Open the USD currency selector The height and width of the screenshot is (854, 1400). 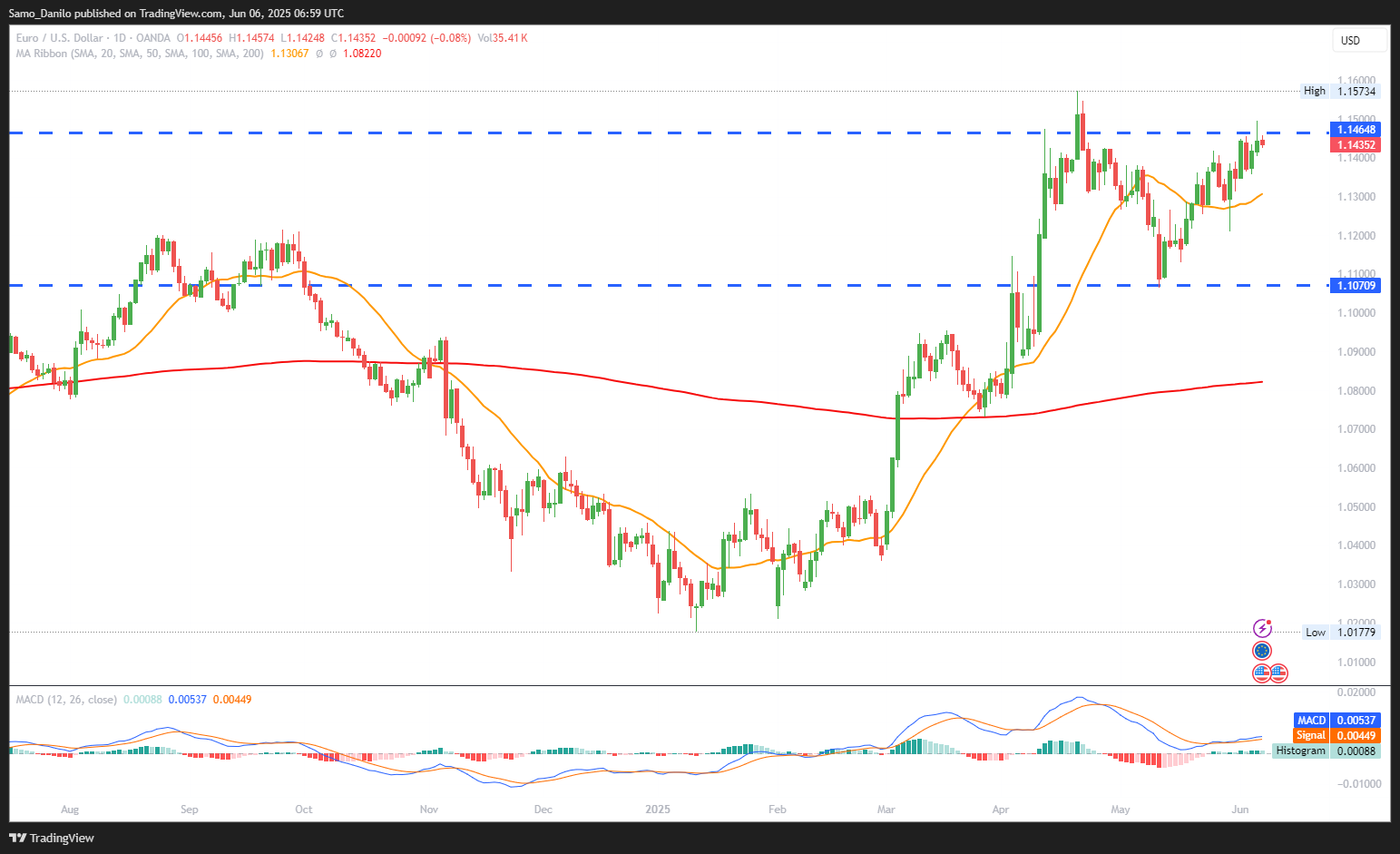[1360, 40]
